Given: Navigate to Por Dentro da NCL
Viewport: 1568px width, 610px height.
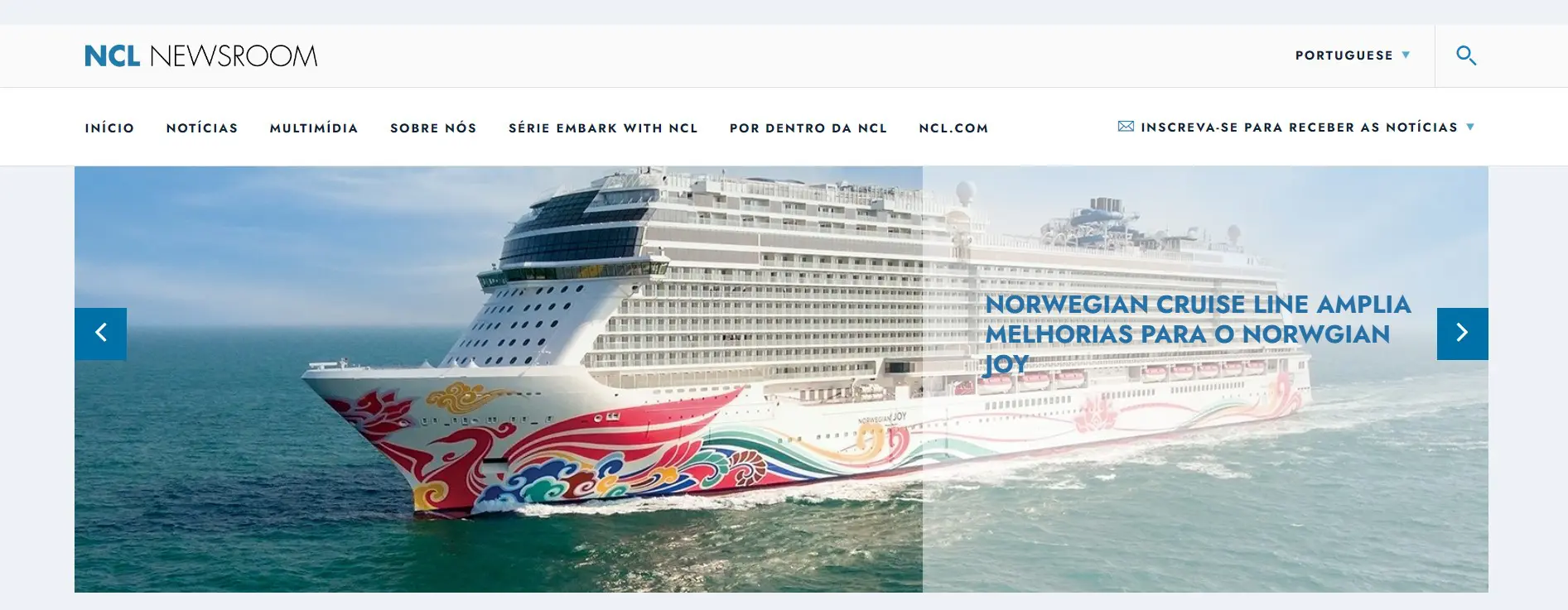Looking at the screenshot, I should click(x=808, y=127).
